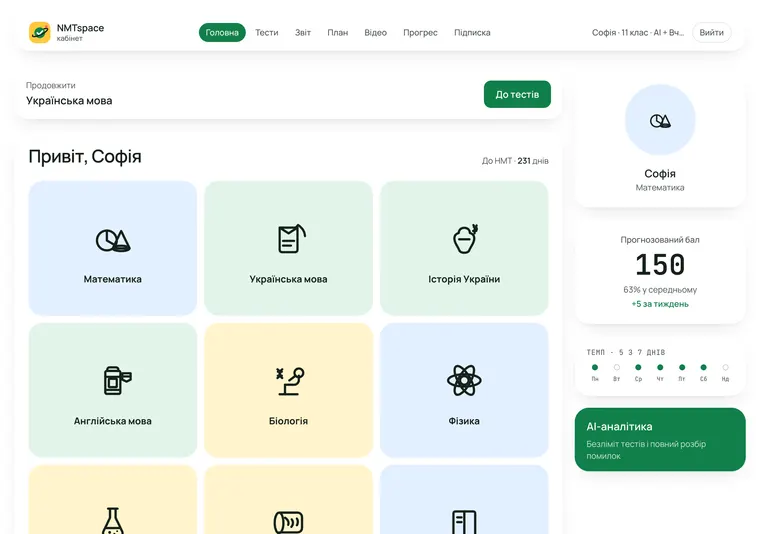This screenshot has width=760, height=534.
Task: Navigate to the Відео tab
Action: [x=376, y=32]
